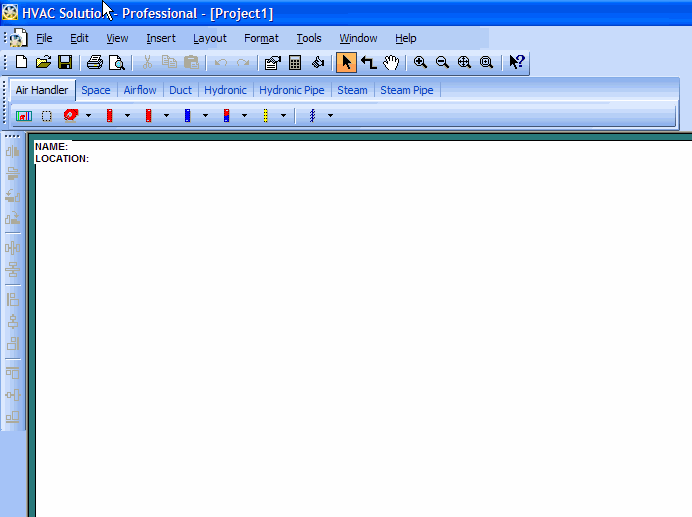Switch to the Hydronic Pipe tab
Image resolution: width=692 pixels, height=517 pixels.
coord(292,90)
